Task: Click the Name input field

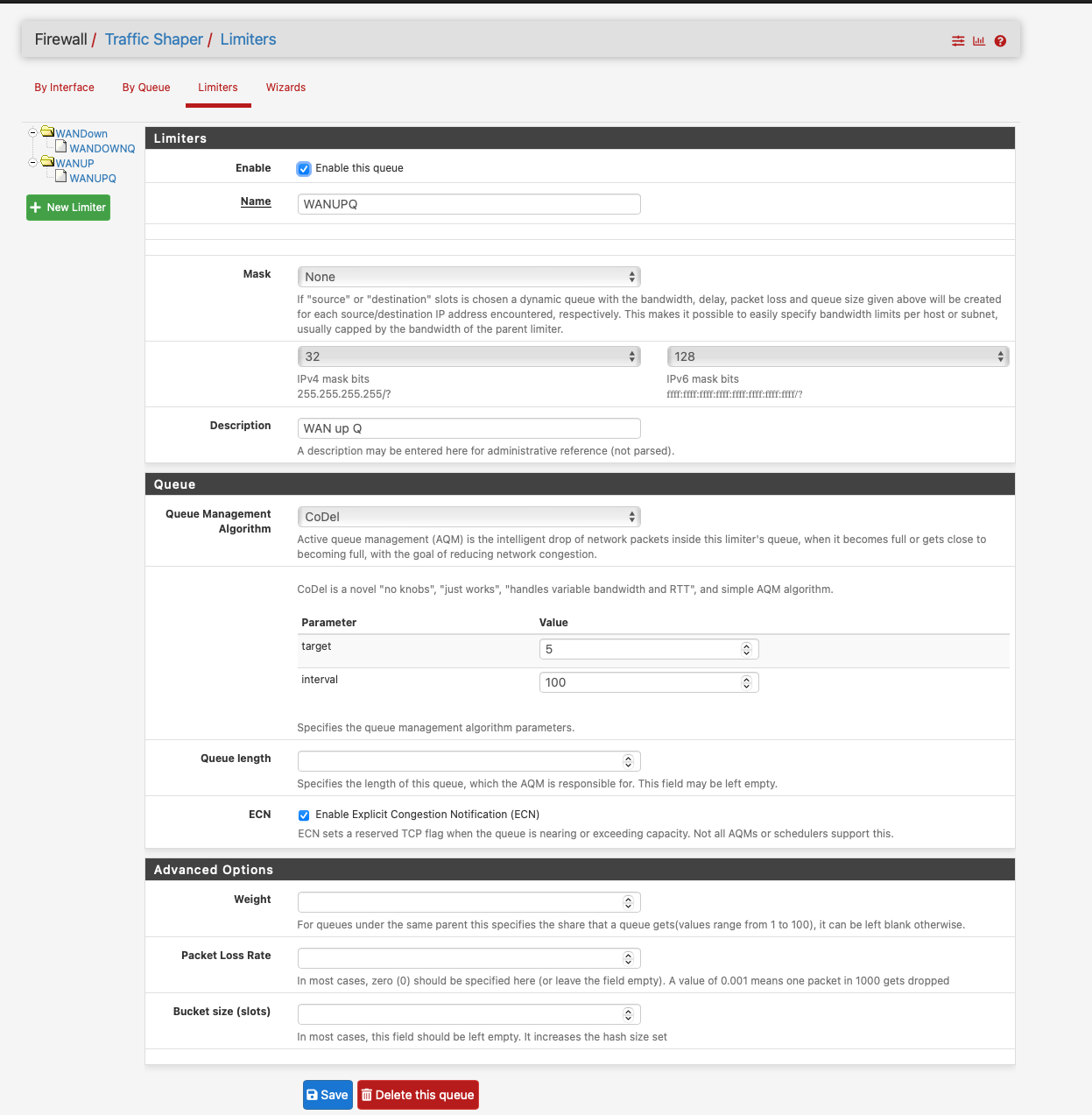Action: point(469,204)
